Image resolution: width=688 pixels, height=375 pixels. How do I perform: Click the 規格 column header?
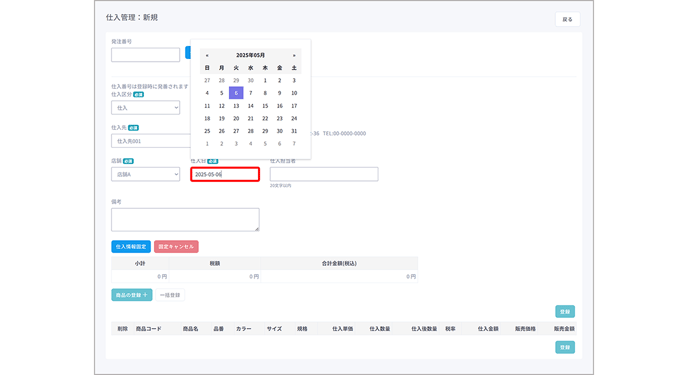coord(302,329)
